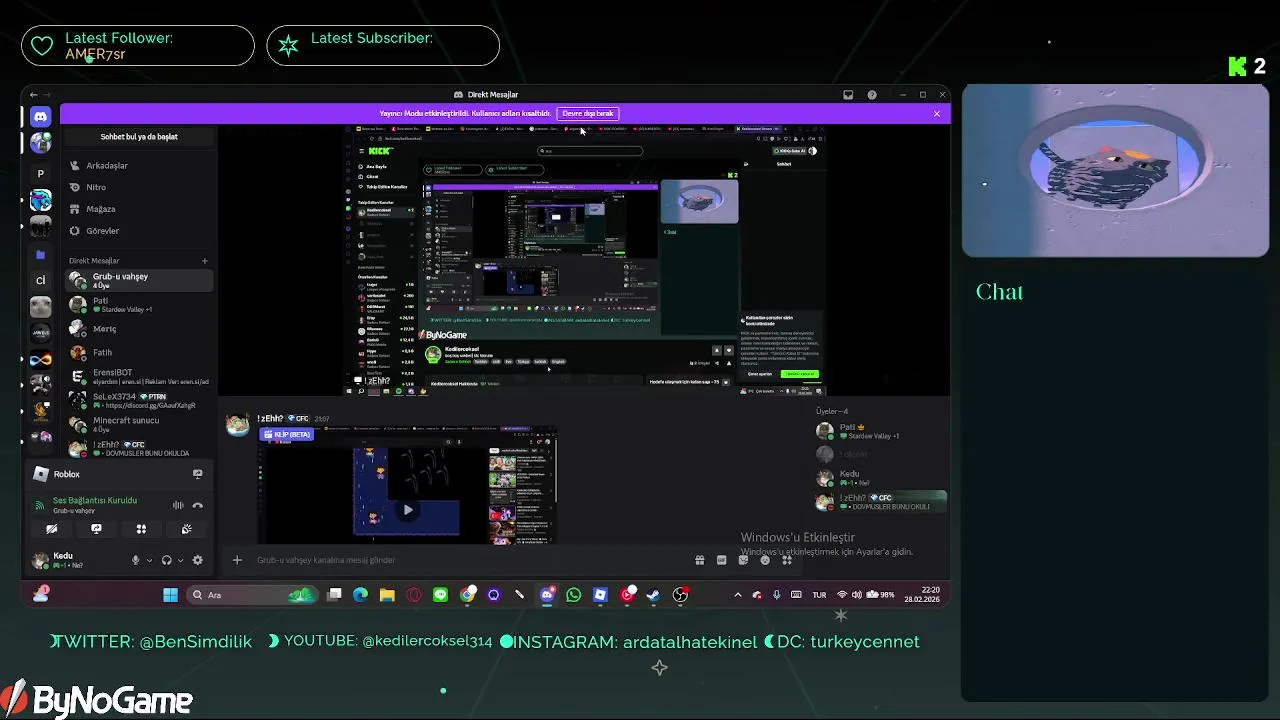Toggle microphone mute in user panel
The height and width of the screenshot is (720, 1280).
click(x=136, y=560)
